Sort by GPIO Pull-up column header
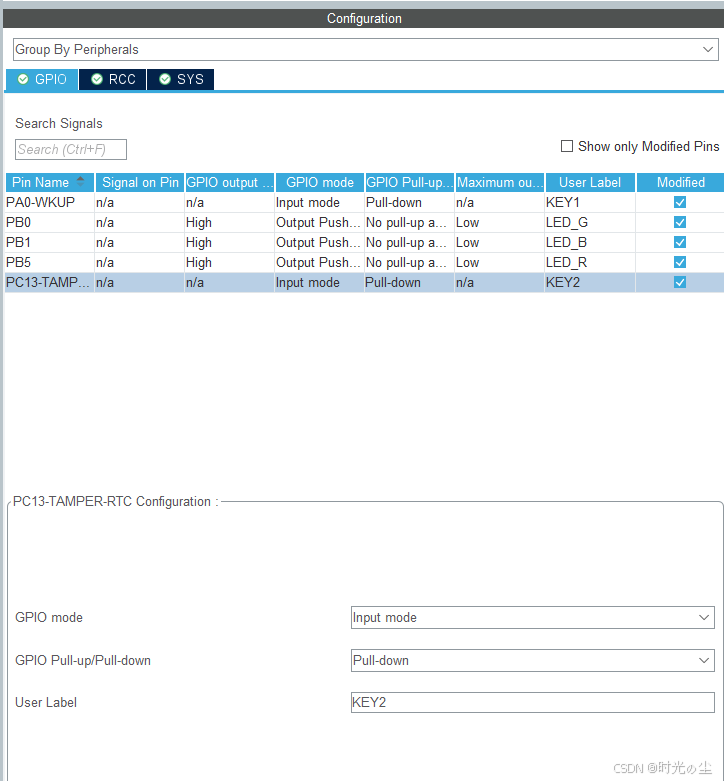The width and height of the screenshot is (724, 781). (x=410, y=182)
